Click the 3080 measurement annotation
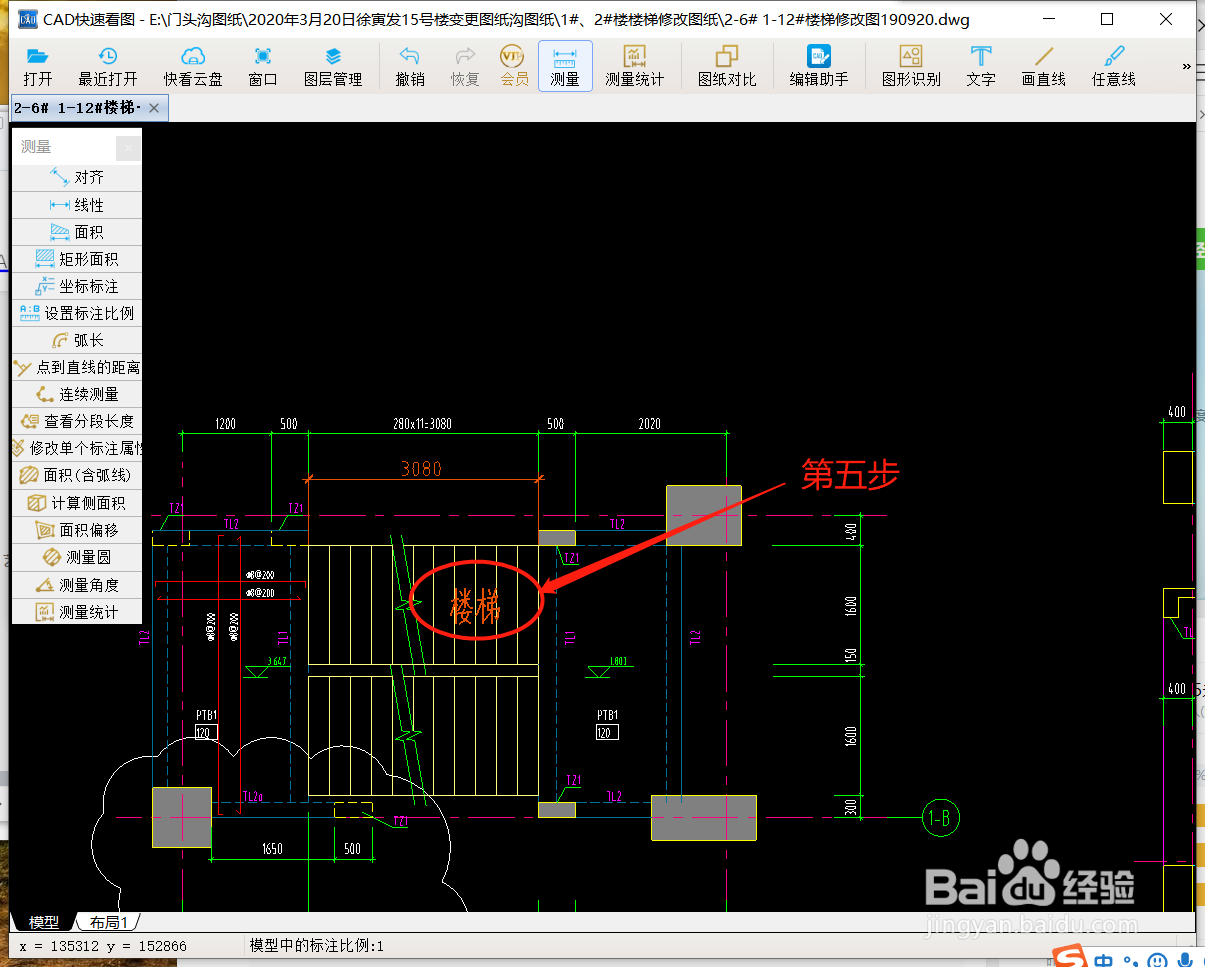This screenshot has height=967, width=1205. (421, 468)
